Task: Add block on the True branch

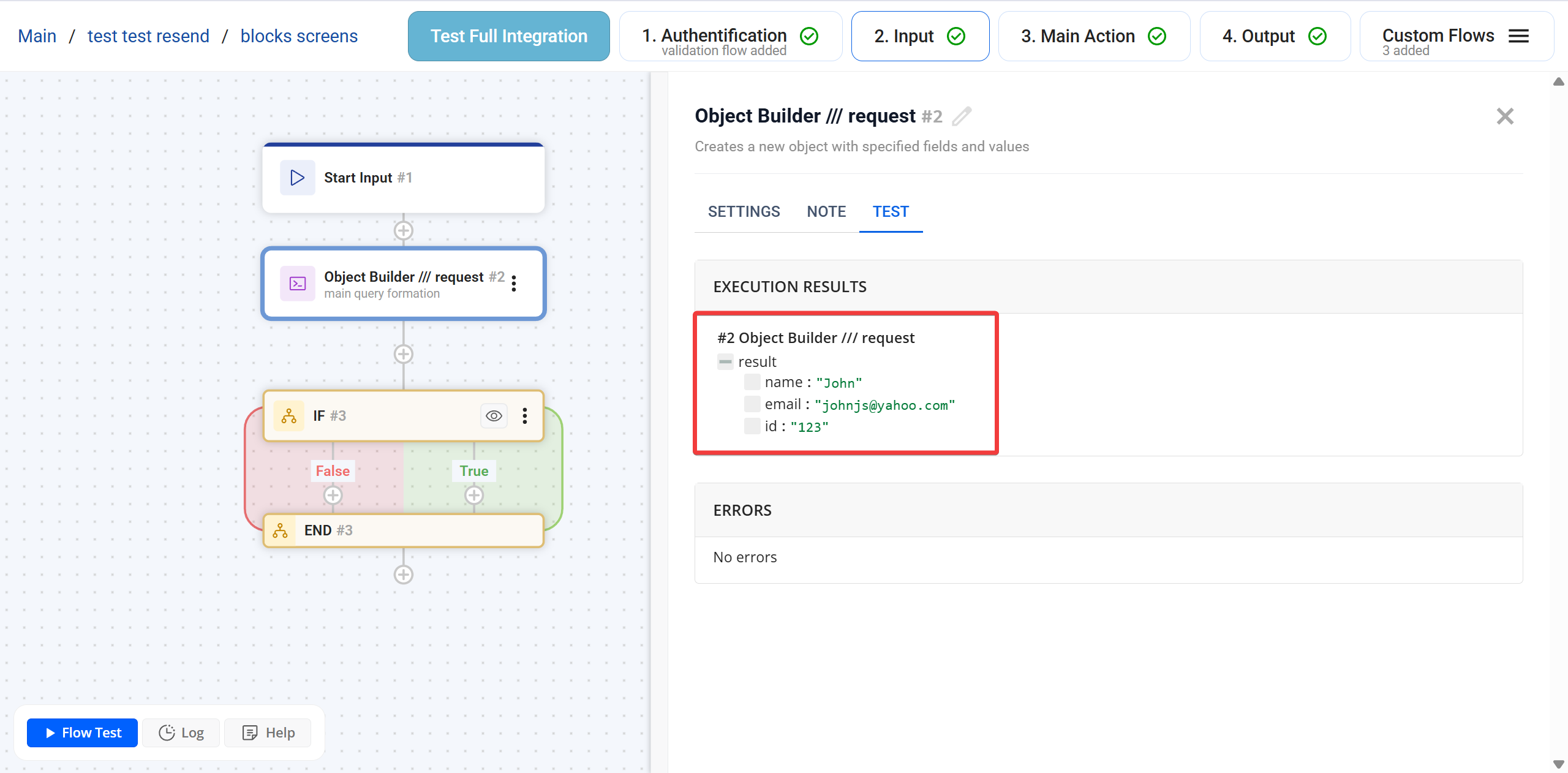Action: [473, 495]
